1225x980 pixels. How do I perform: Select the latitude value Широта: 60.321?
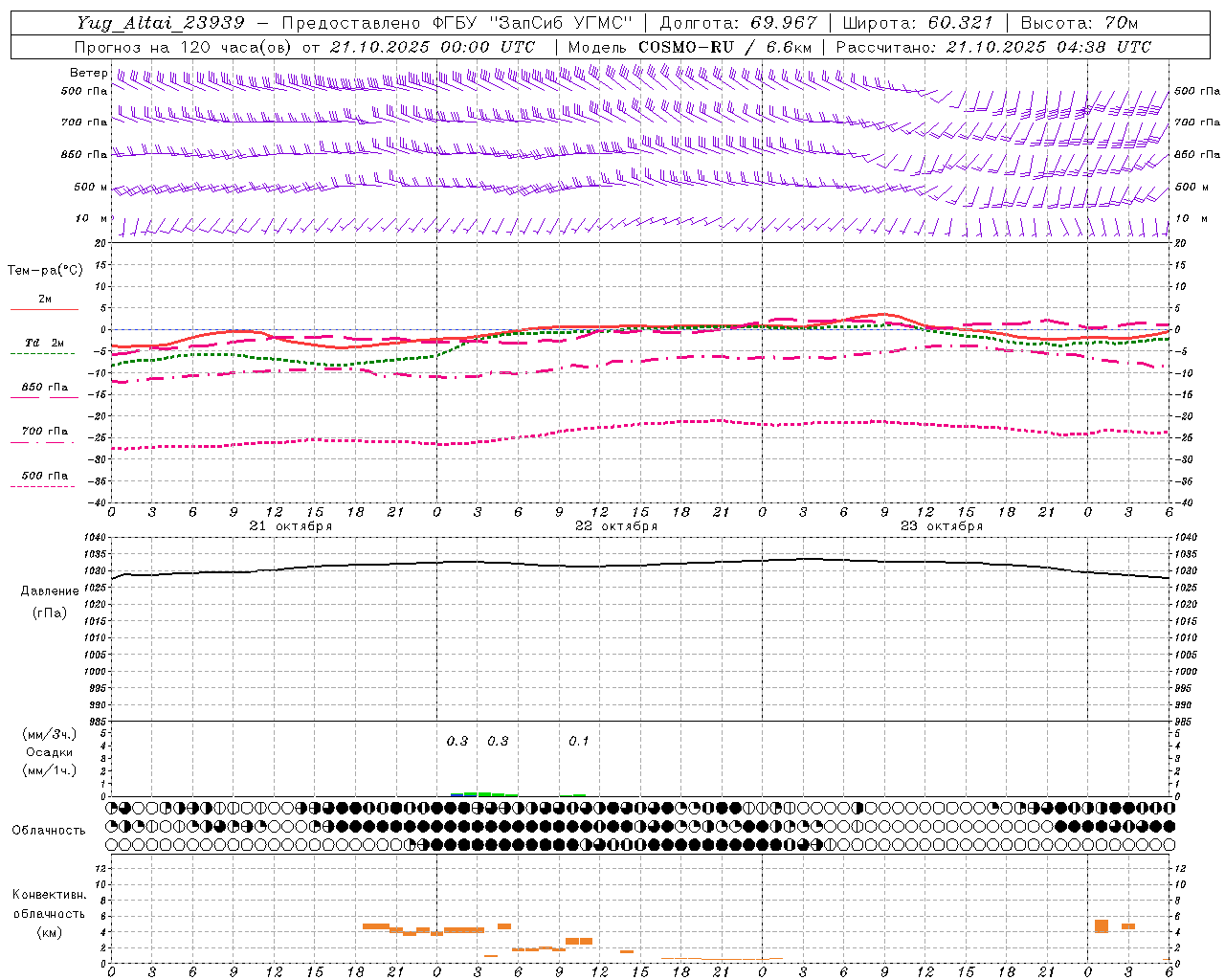918,23
